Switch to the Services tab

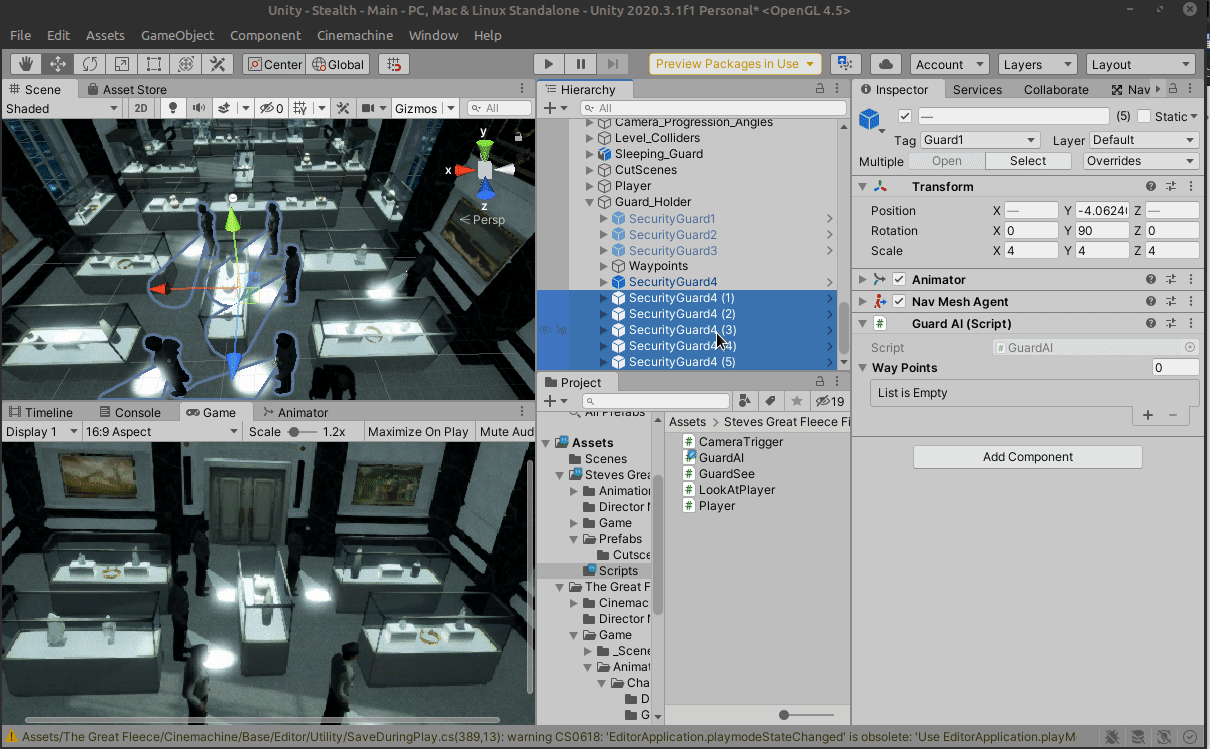[977, 89]
